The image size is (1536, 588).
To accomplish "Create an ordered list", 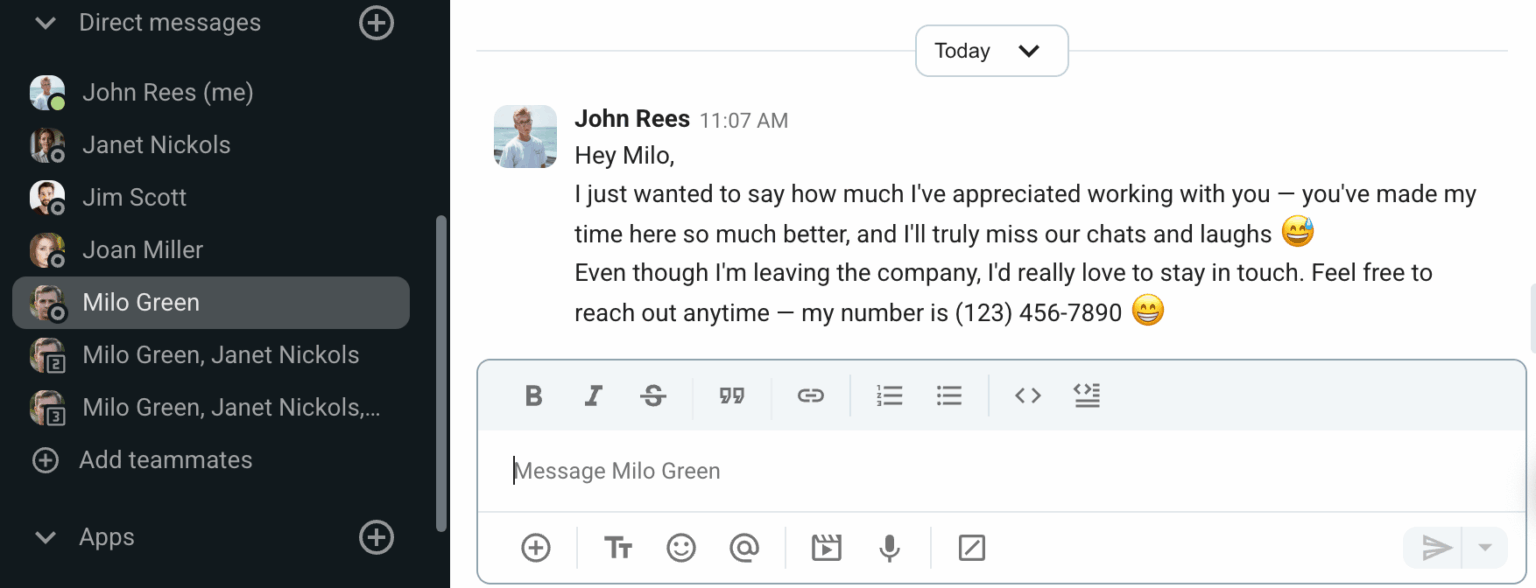I will pos(889,395).
